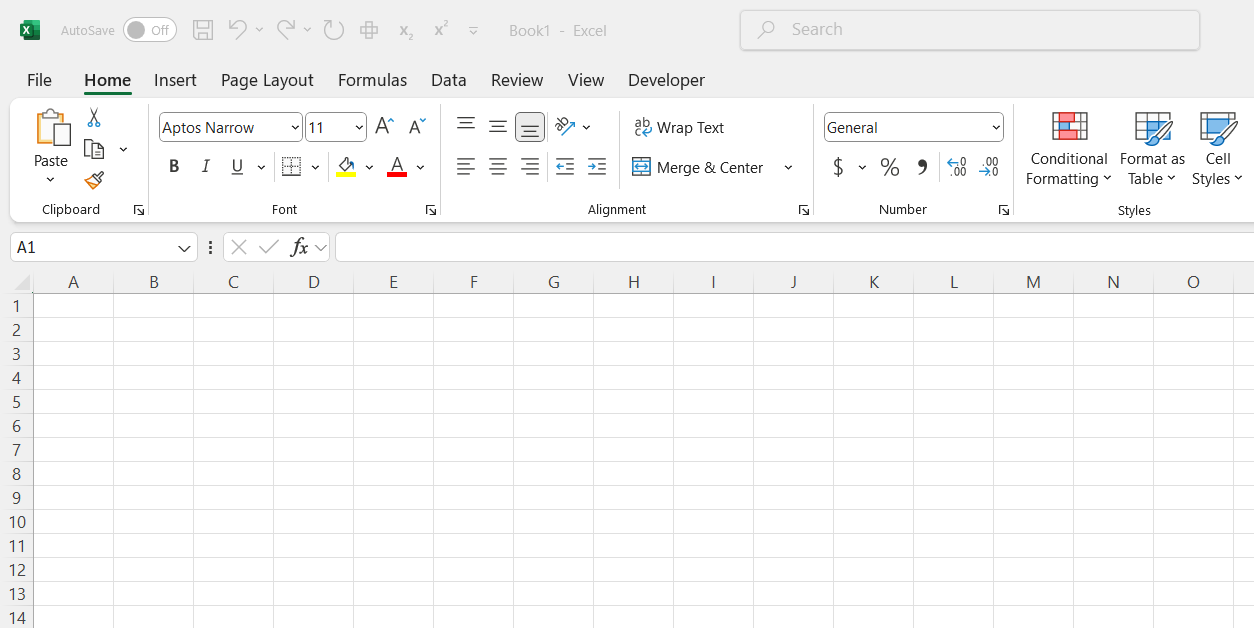This screenshot has width=1254, height=628.
Task: Open the Fill Color dropdown arrow
Action: tap(369, 167)
